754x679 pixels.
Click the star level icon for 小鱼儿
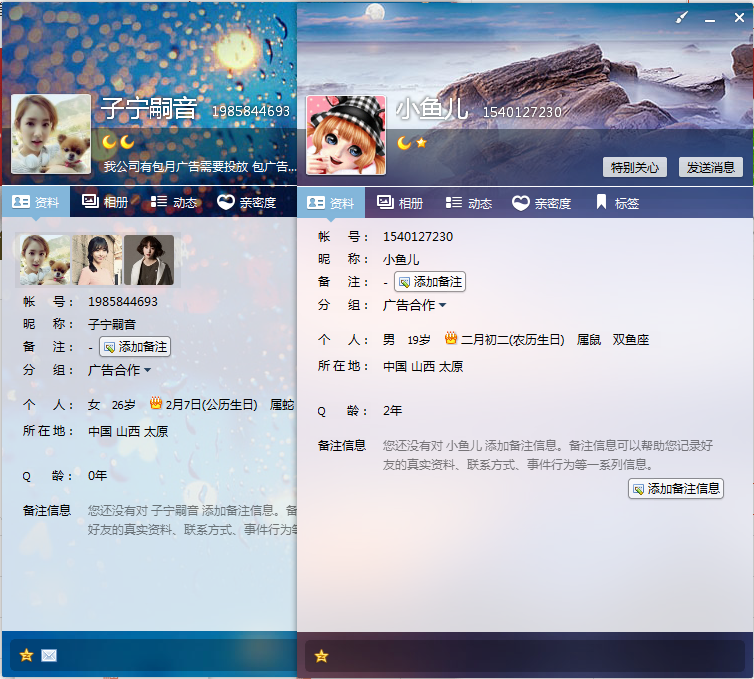point(422,143)
